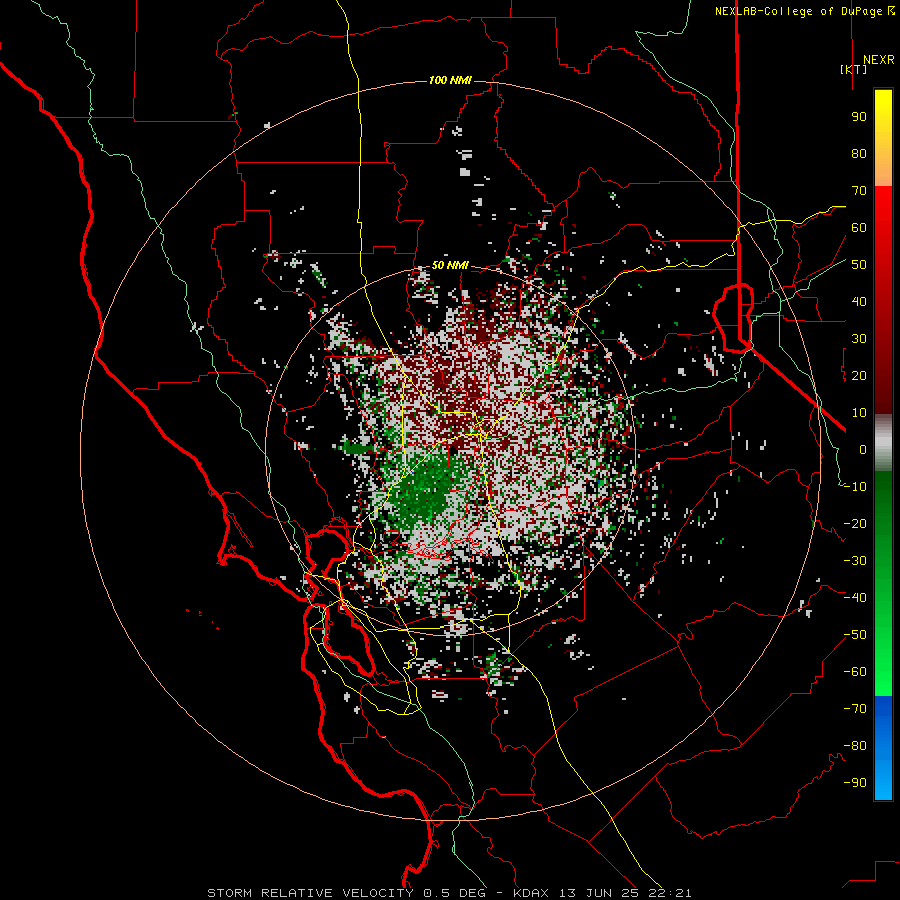Click the positive 80 scale label
The height and width of the screenshot is (900, 900).
coord(859,154)
